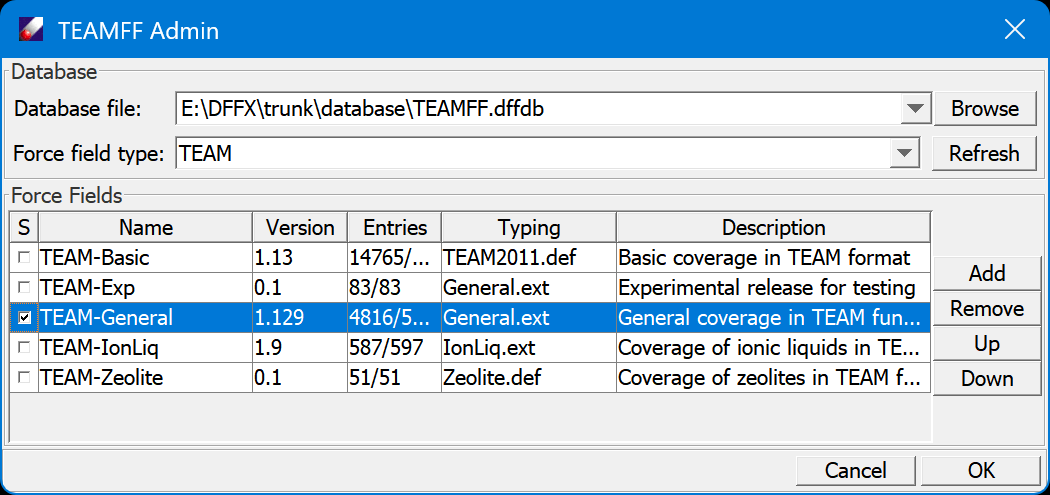This screenshot has height=495, width=1050.
Task: Sort by the Description column header
Action: (773, 228)
